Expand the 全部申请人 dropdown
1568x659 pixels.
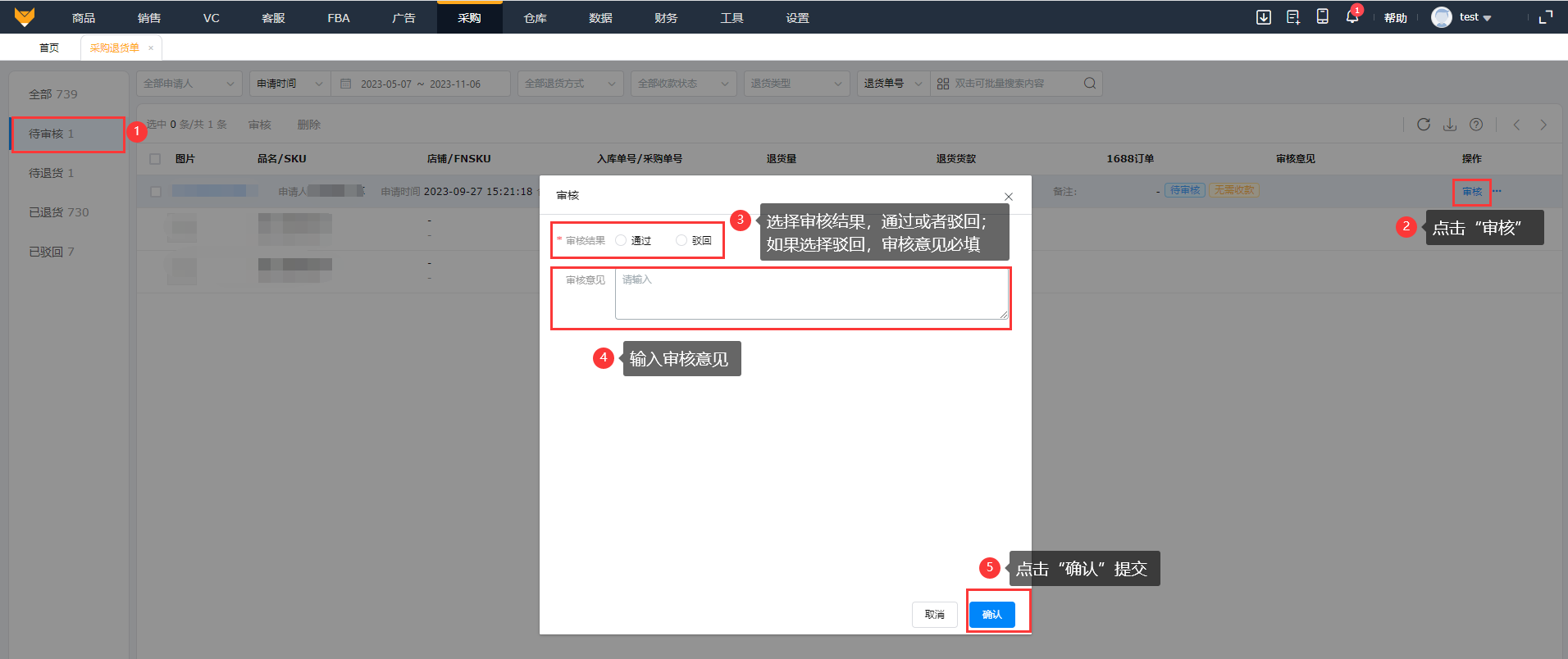click(189, 84)
